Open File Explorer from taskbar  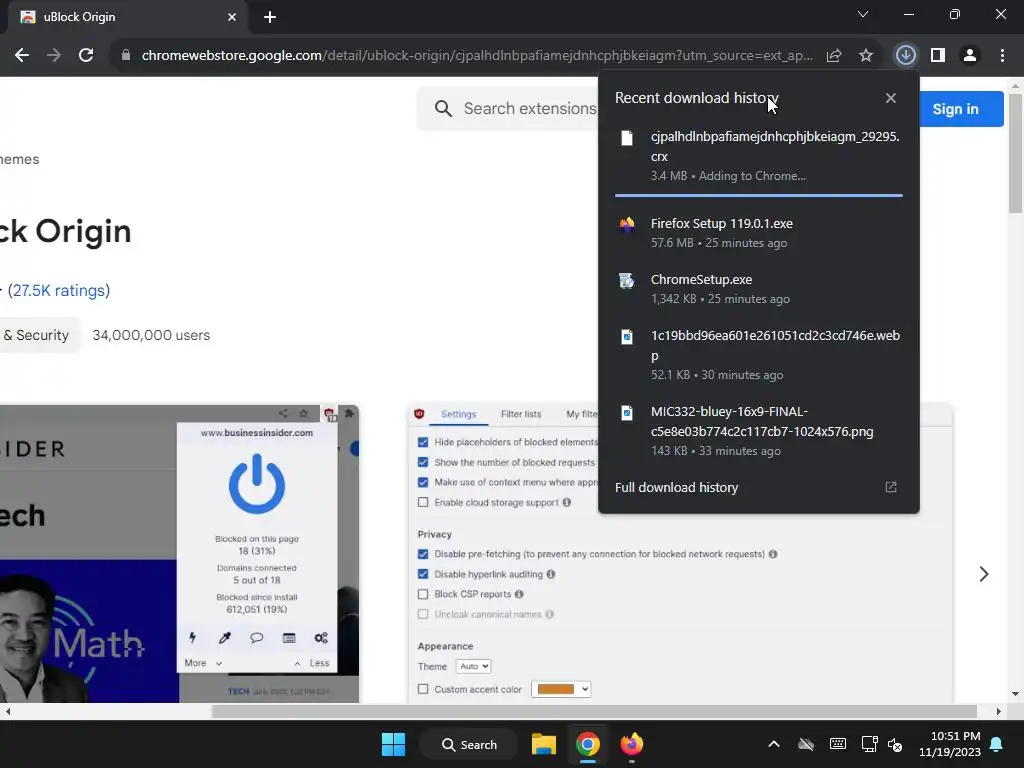tap(543, 744)
